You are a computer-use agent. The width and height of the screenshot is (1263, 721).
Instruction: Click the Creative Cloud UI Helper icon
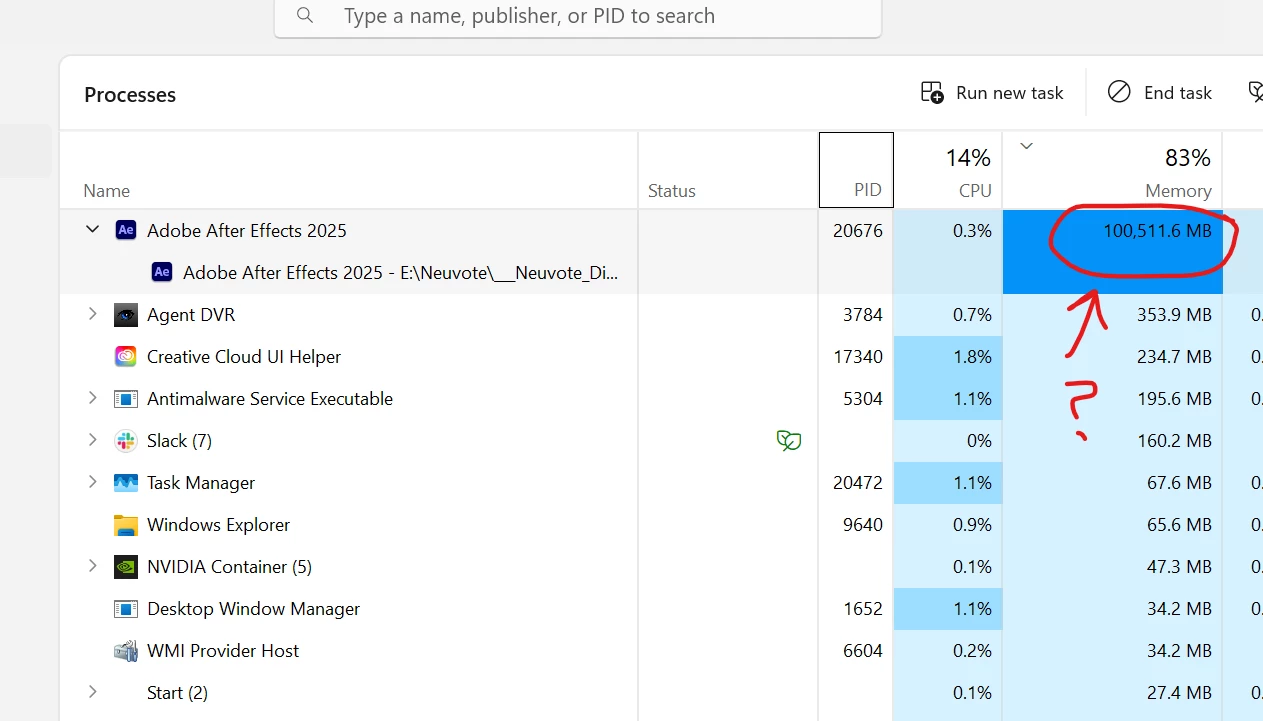pos(125,356)
